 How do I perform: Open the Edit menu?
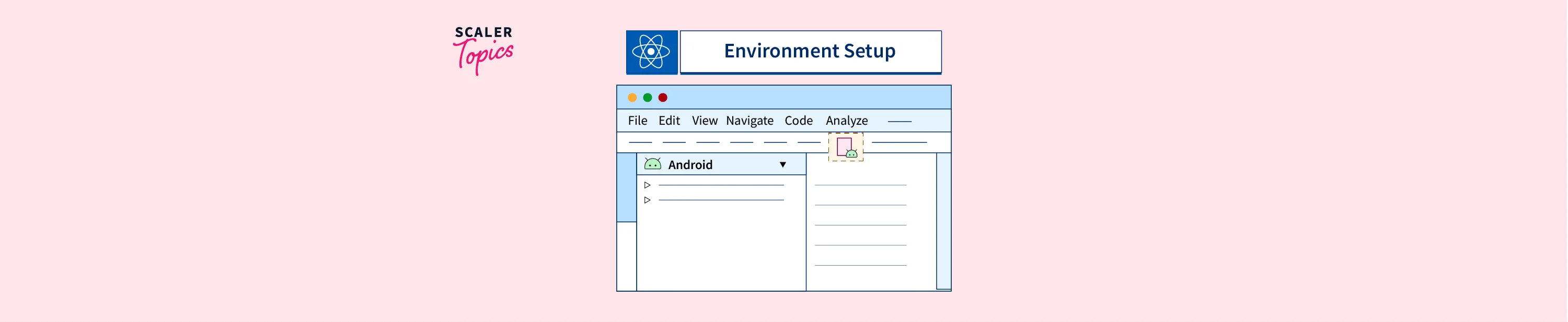click(x=669, y=121)
